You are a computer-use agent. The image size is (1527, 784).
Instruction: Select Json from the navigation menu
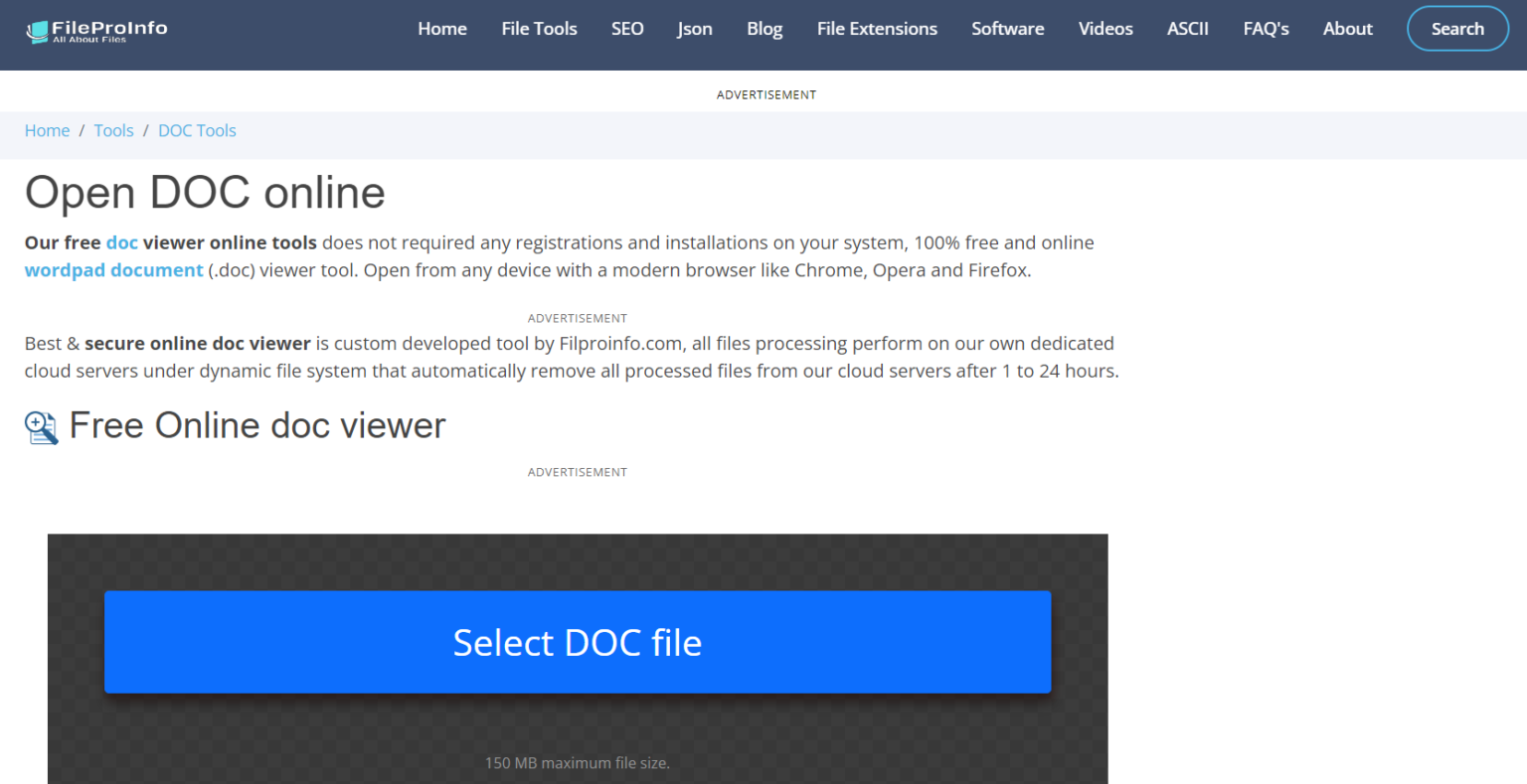pyautogui.click(x=694, y=29)
